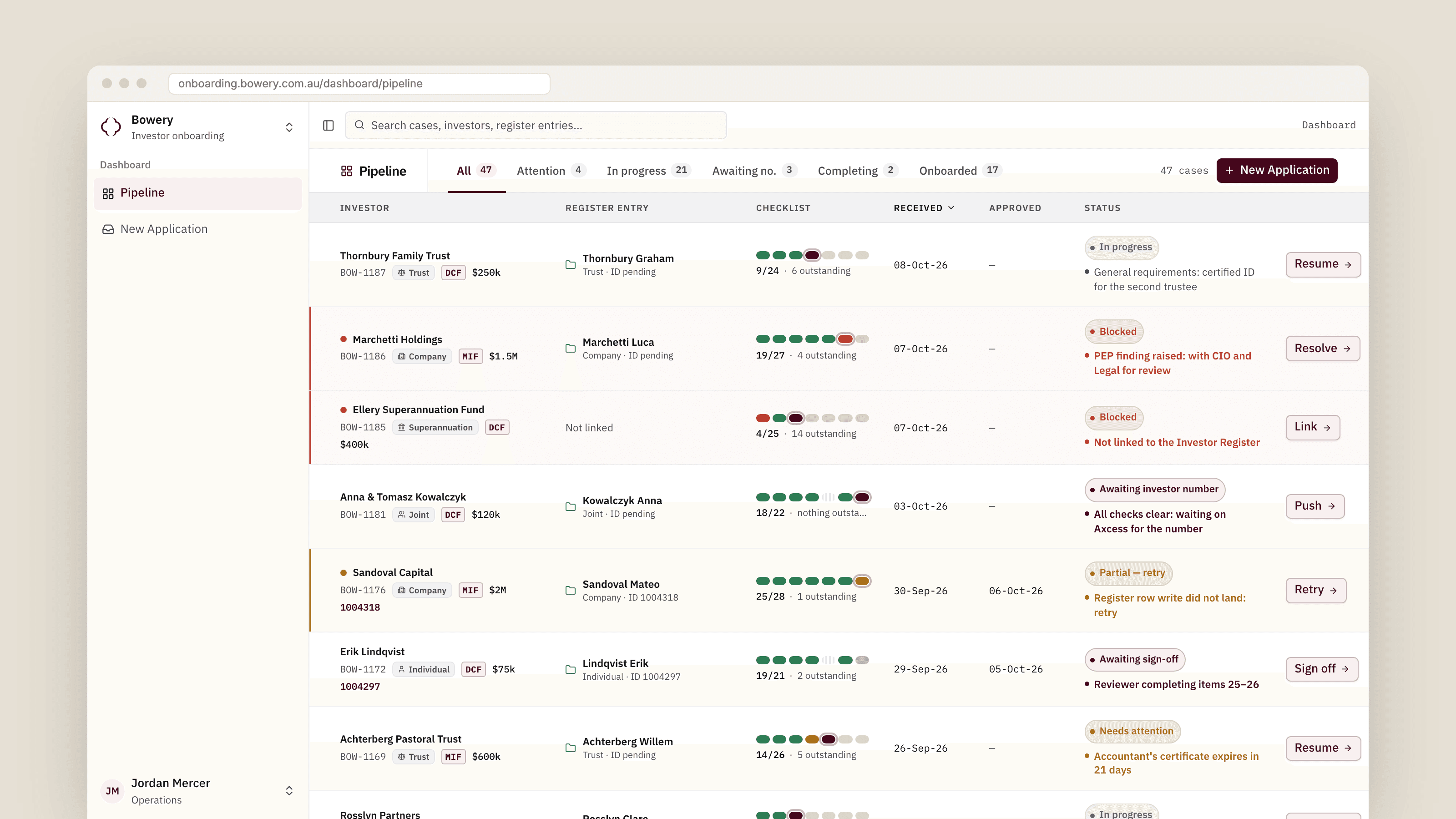The height and width of the screenshot is (819, 1456).
Task: Click the folder icon beside Thornbury Graham
Action: tap(571, 264)
